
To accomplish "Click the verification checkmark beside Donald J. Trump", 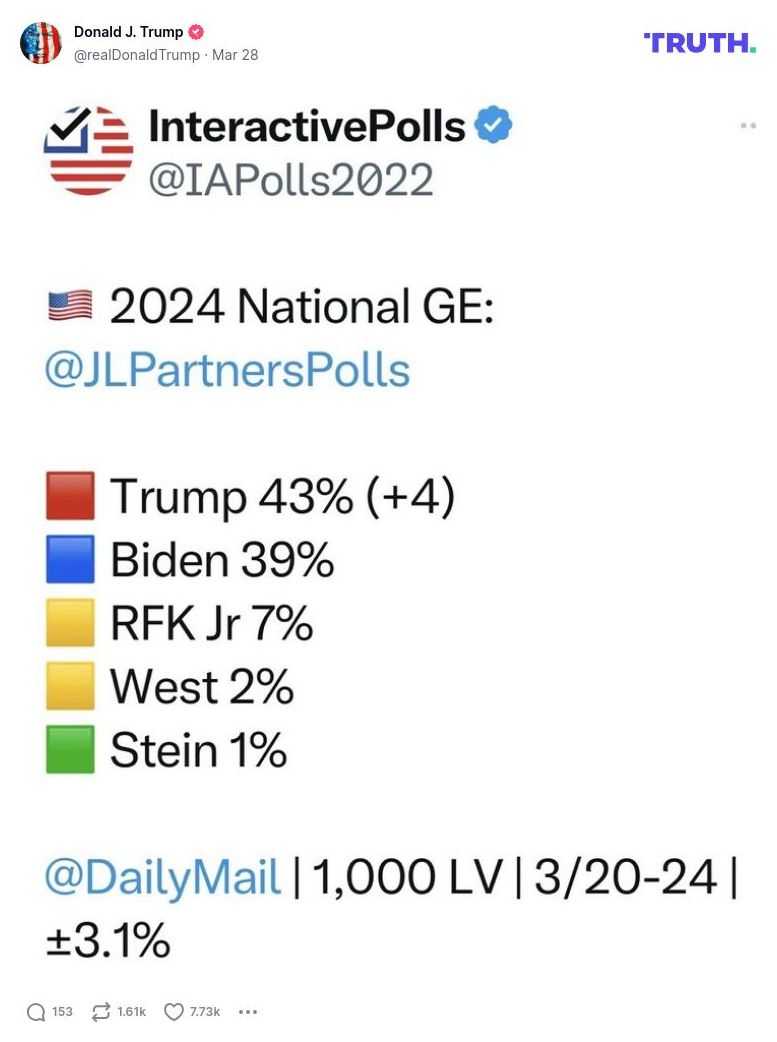I will click(196, 31).
